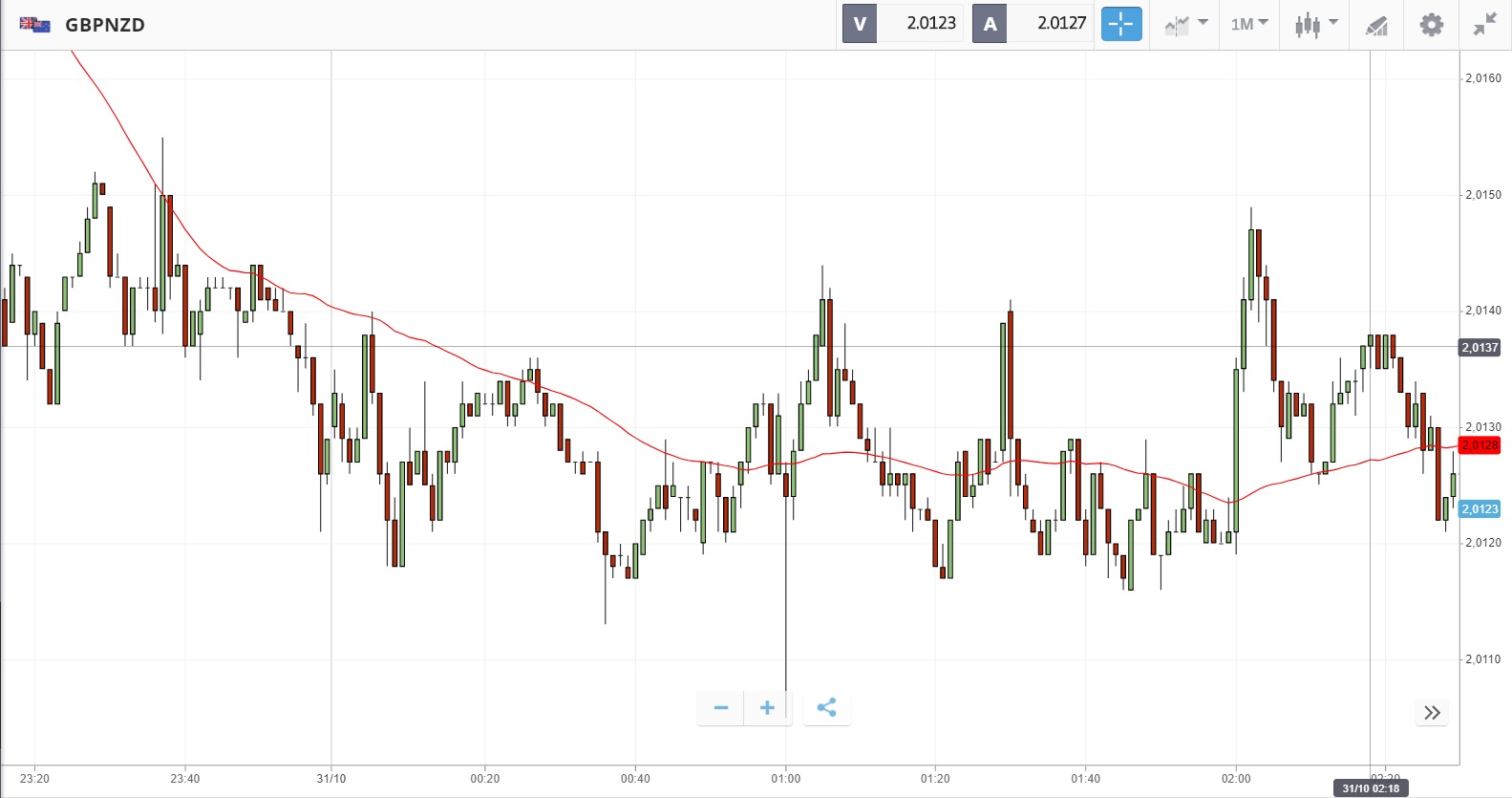Toggle the crosshair cursor button
The image size is (1512, 798).
[x=1121, y=24]
